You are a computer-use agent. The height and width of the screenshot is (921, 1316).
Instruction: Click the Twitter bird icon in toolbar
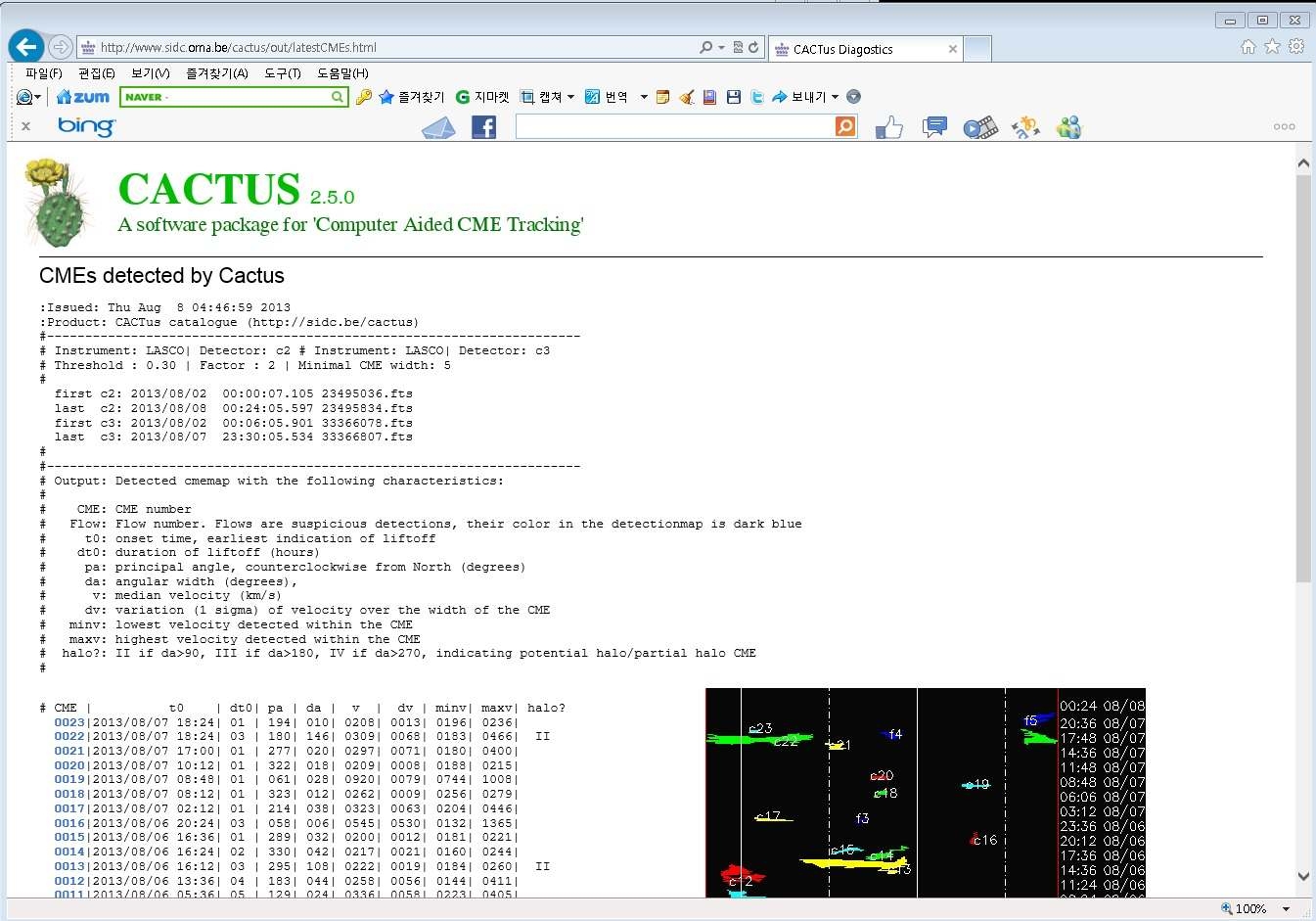pyautogui.click(x=757, y=97)
